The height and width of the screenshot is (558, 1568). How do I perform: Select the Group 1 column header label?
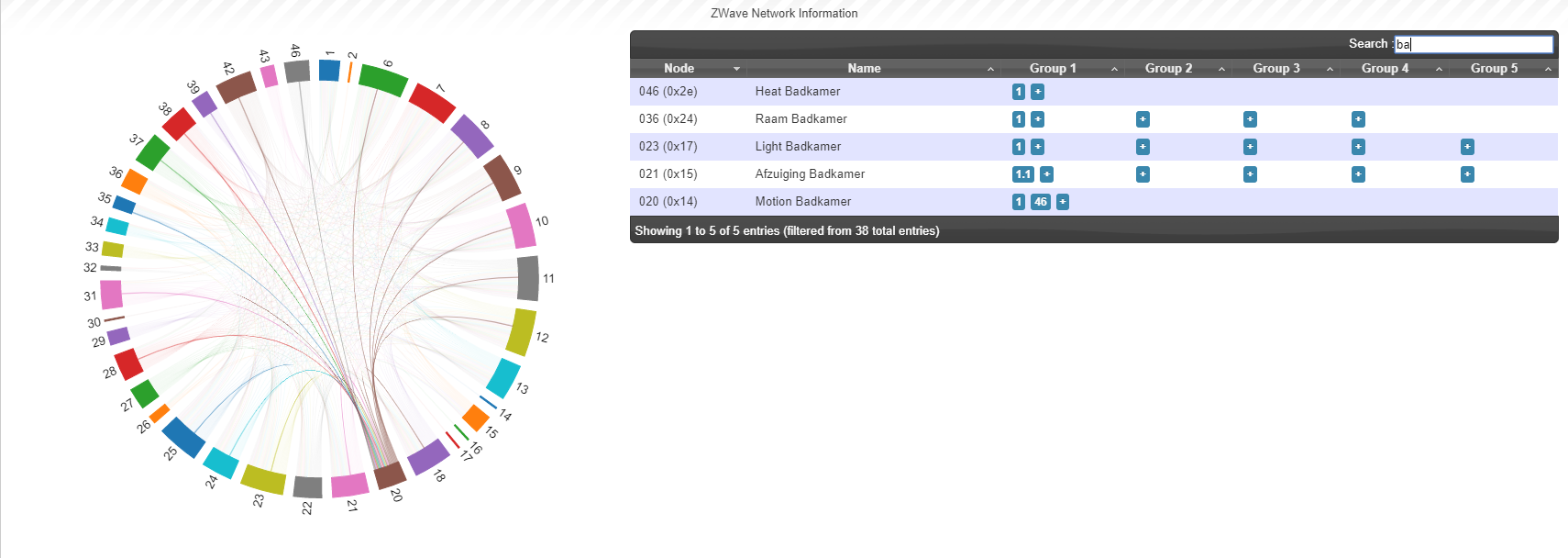[1053, 69]
